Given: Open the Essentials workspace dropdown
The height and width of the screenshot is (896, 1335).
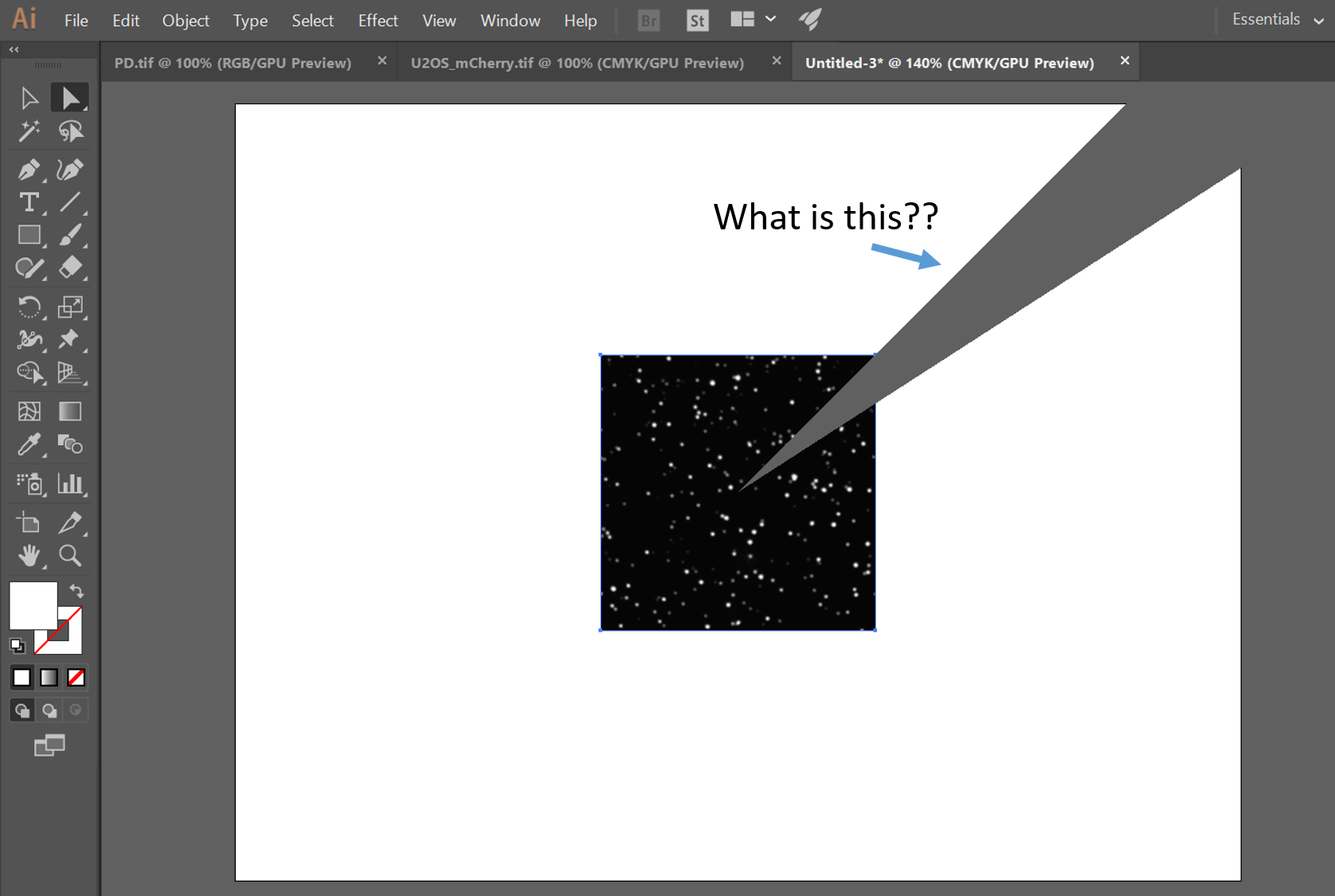Looking at the screenshot, I should pos(1272,18).
